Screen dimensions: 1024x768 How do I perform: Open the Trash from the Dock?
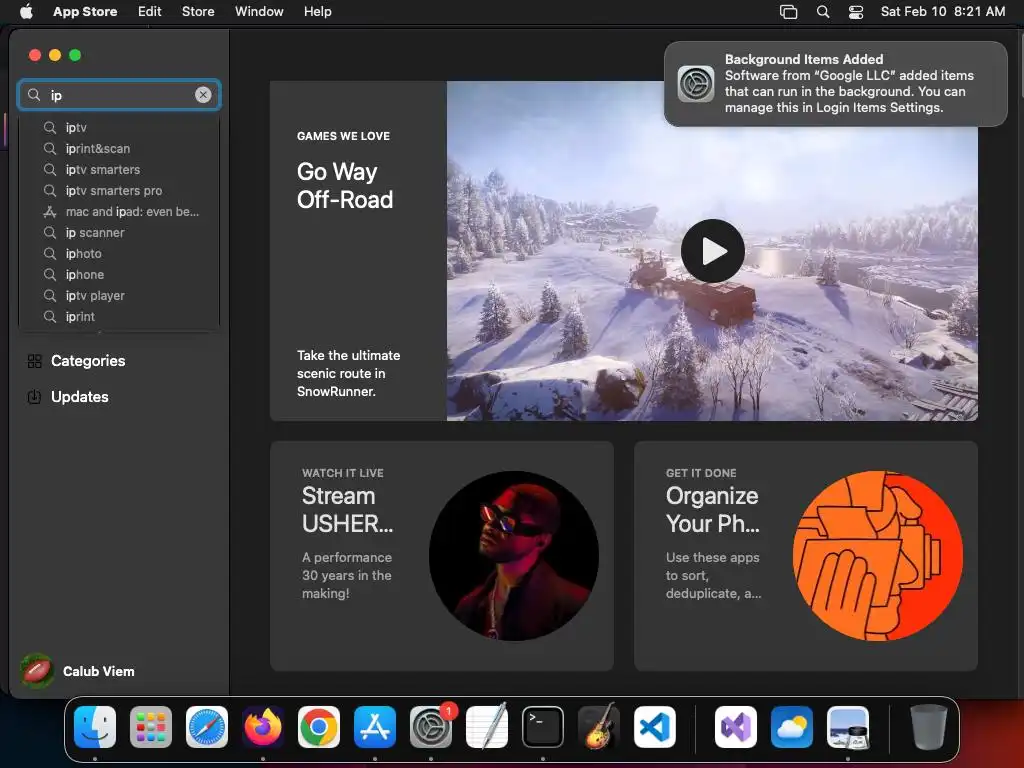click(x=929, y=726)
